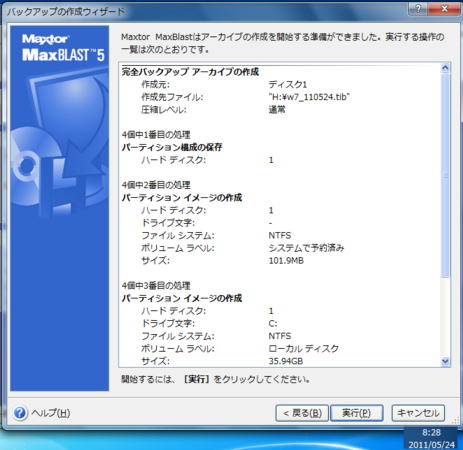The height and width of the screenshot is (450, 463).
Task: Click the size value 35.94GB
Action: coord(286,361)
